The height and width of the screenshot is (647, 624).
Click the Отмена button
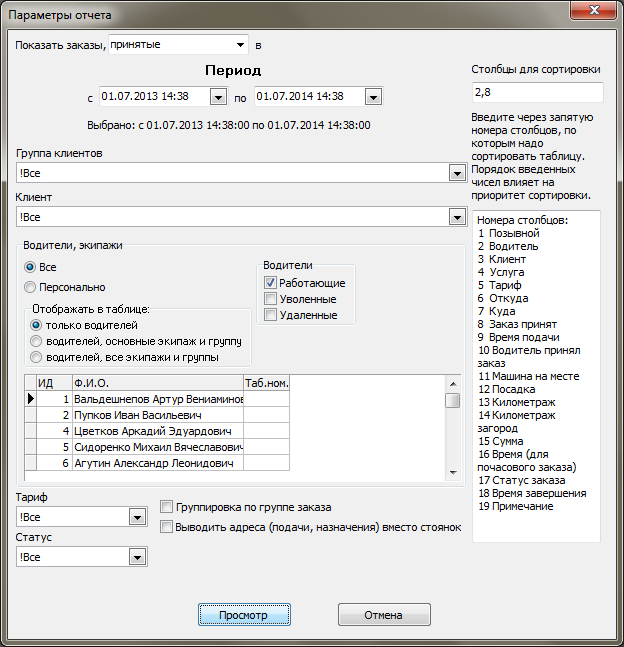click(384, 615)
